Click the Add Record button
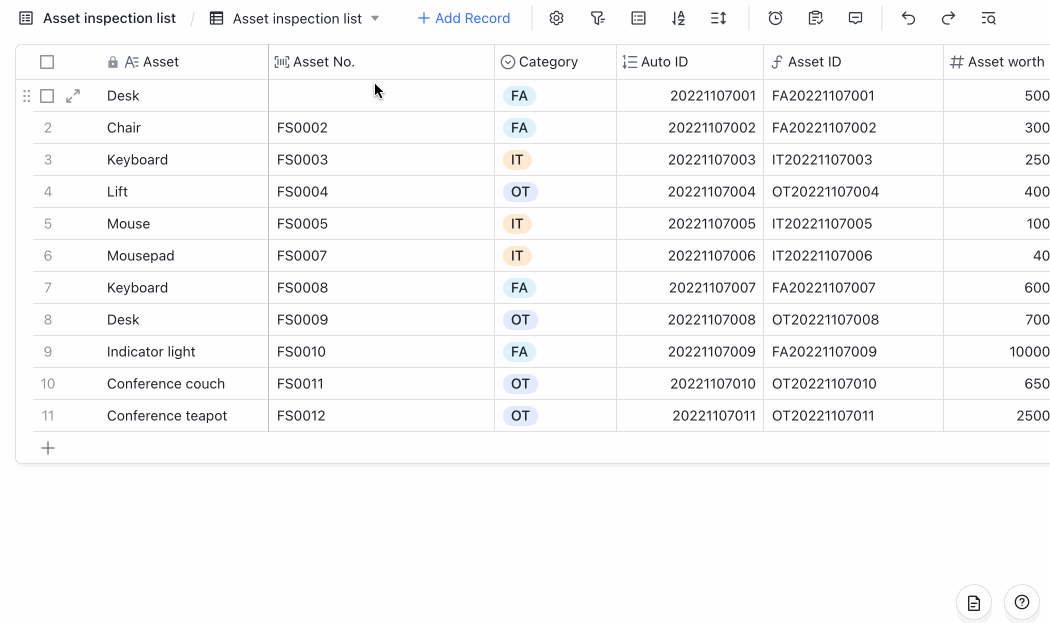 coord(463,18)
